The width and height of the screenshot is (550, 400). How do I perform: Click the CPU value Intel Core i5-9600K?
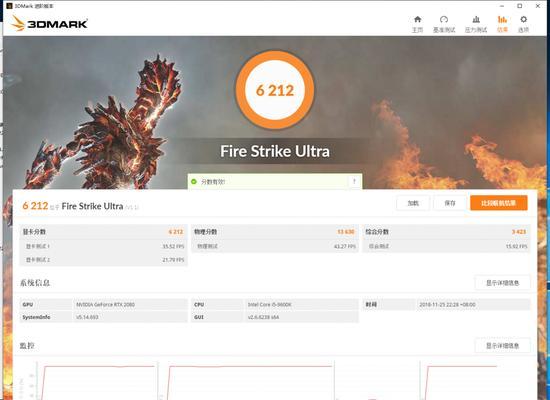point(269,305)
